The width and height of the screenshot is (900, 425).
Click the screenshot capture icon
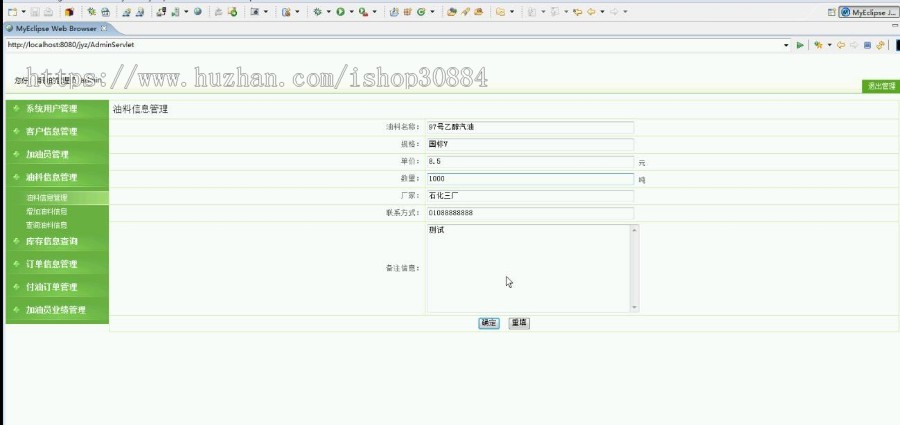click(x=254, y=11)
